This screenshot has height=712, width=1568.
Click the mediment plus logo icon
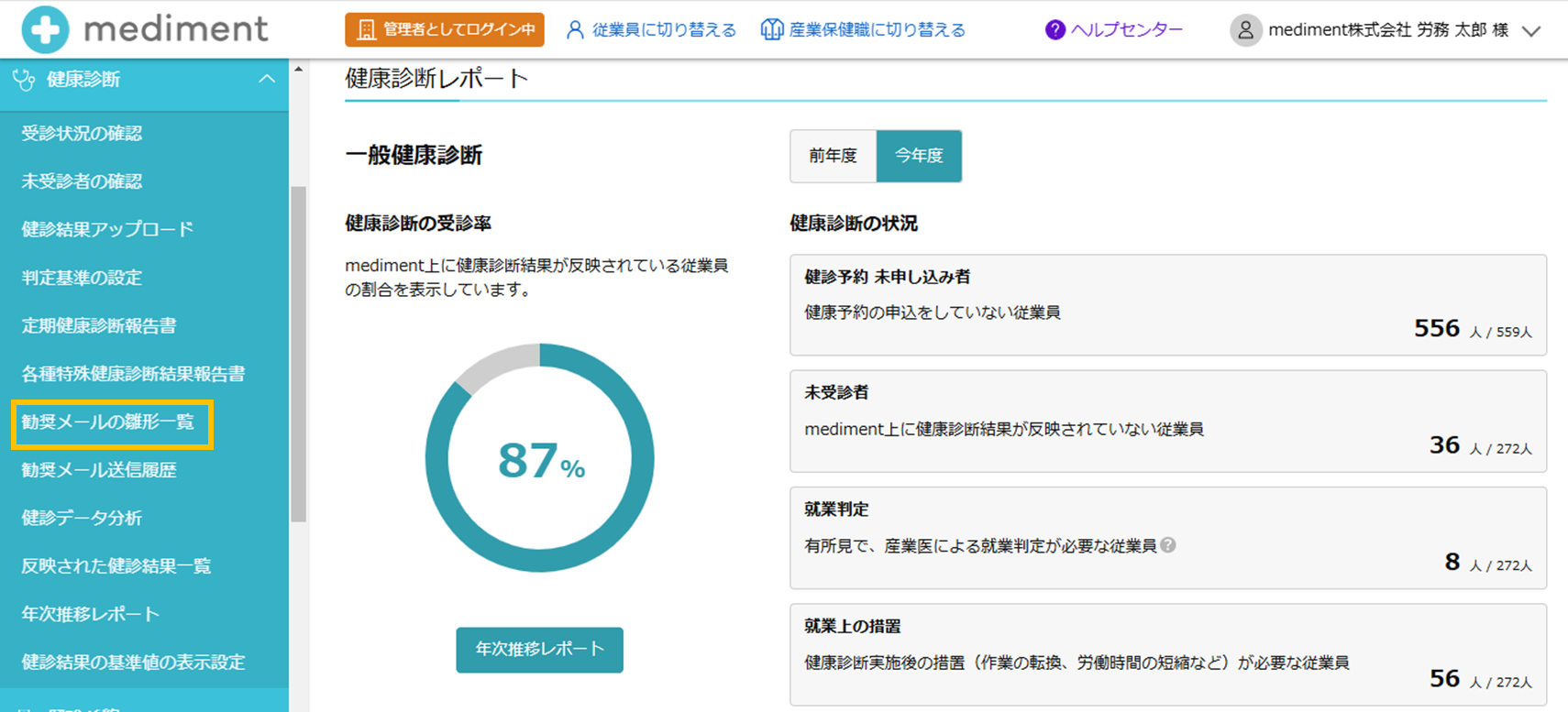click(x=45, y=29)
